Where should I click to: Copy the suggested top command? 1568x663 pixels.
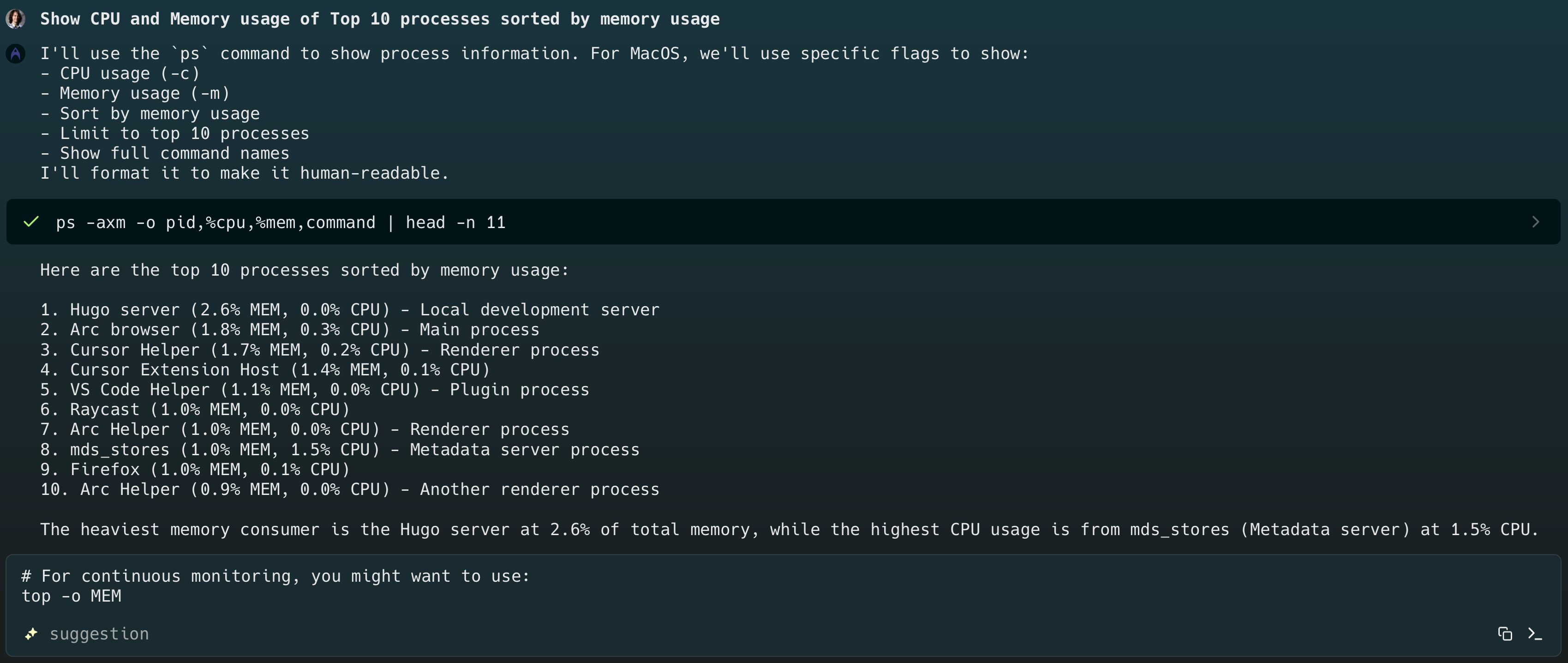click(x=1505, y=634)
